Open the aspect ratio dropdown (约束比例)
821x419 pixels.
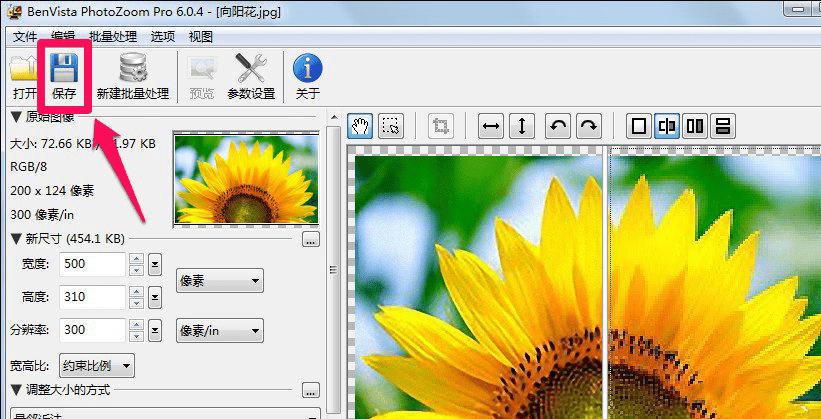point(97,366)
